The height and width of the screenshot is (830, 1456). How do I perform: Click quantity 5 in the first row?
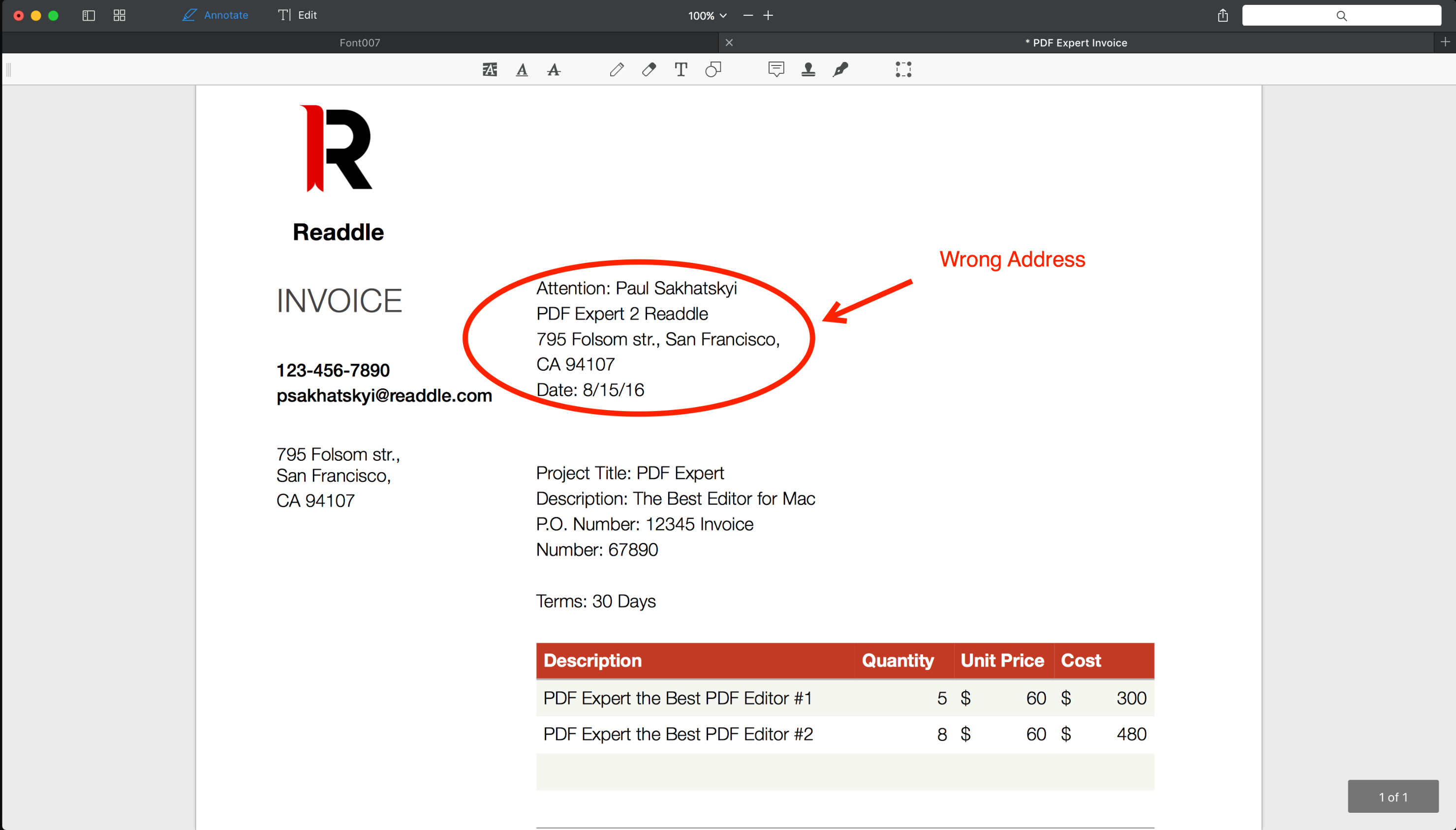(x=942, y=699)
